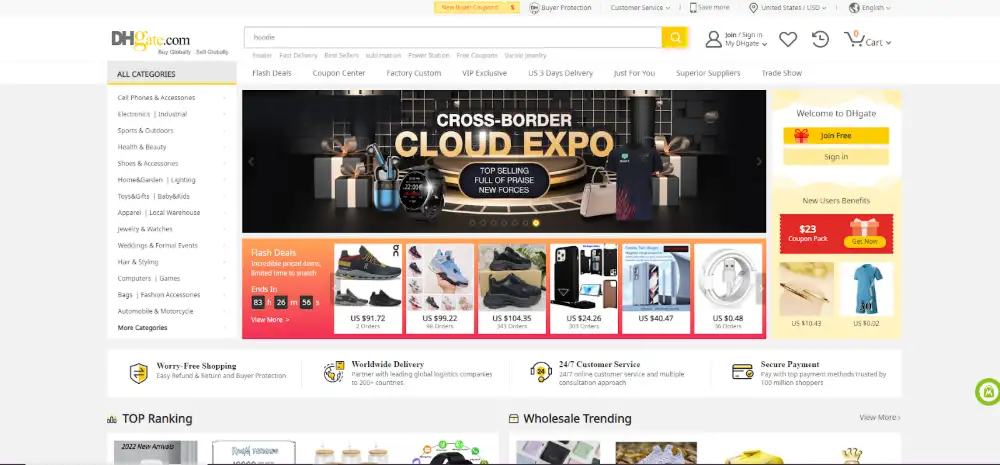
Task: Open US 3 Days Delivery tab
Action: pos(560,73)
